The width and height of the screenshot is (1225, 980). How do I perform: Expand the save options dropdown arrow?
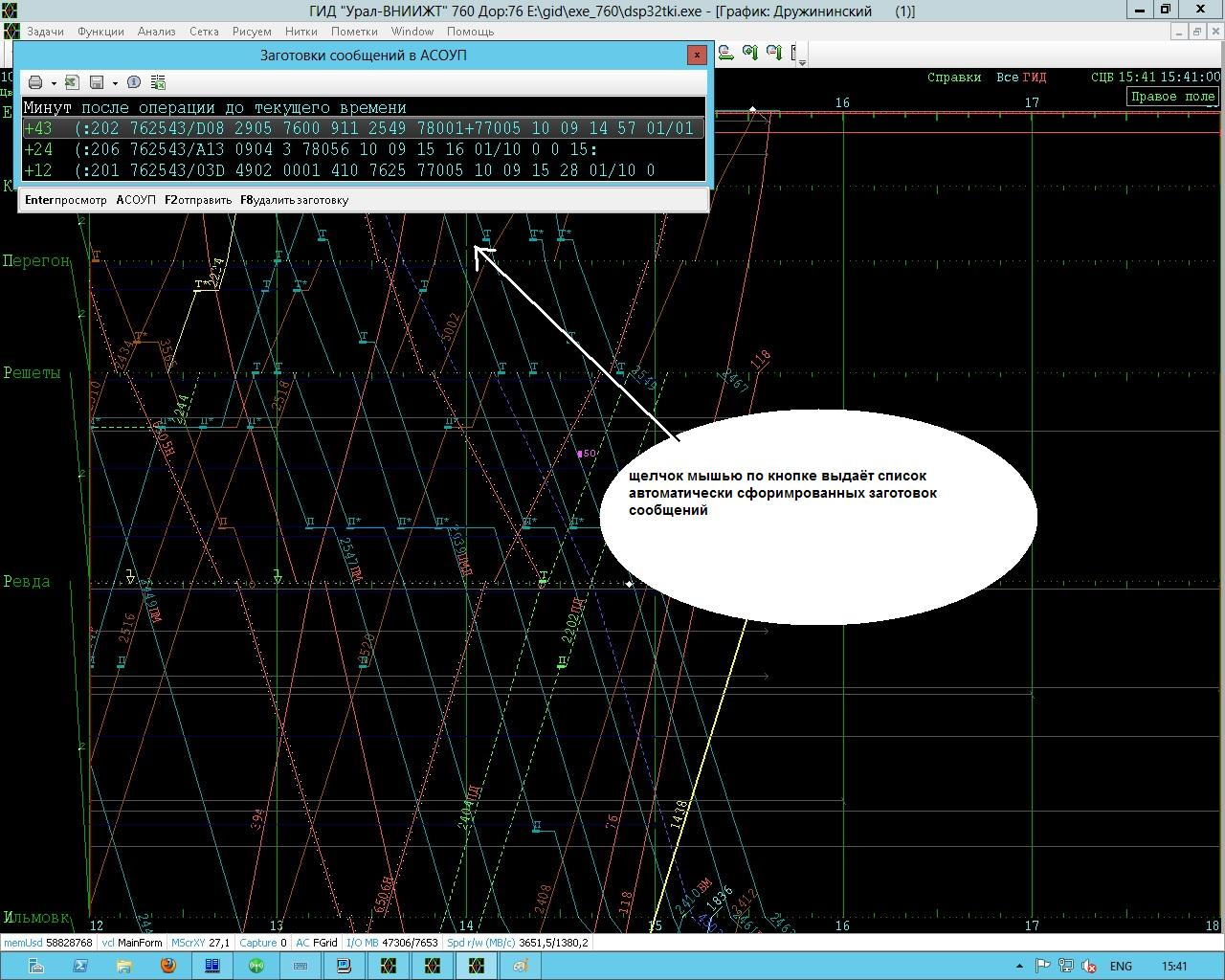115,83
